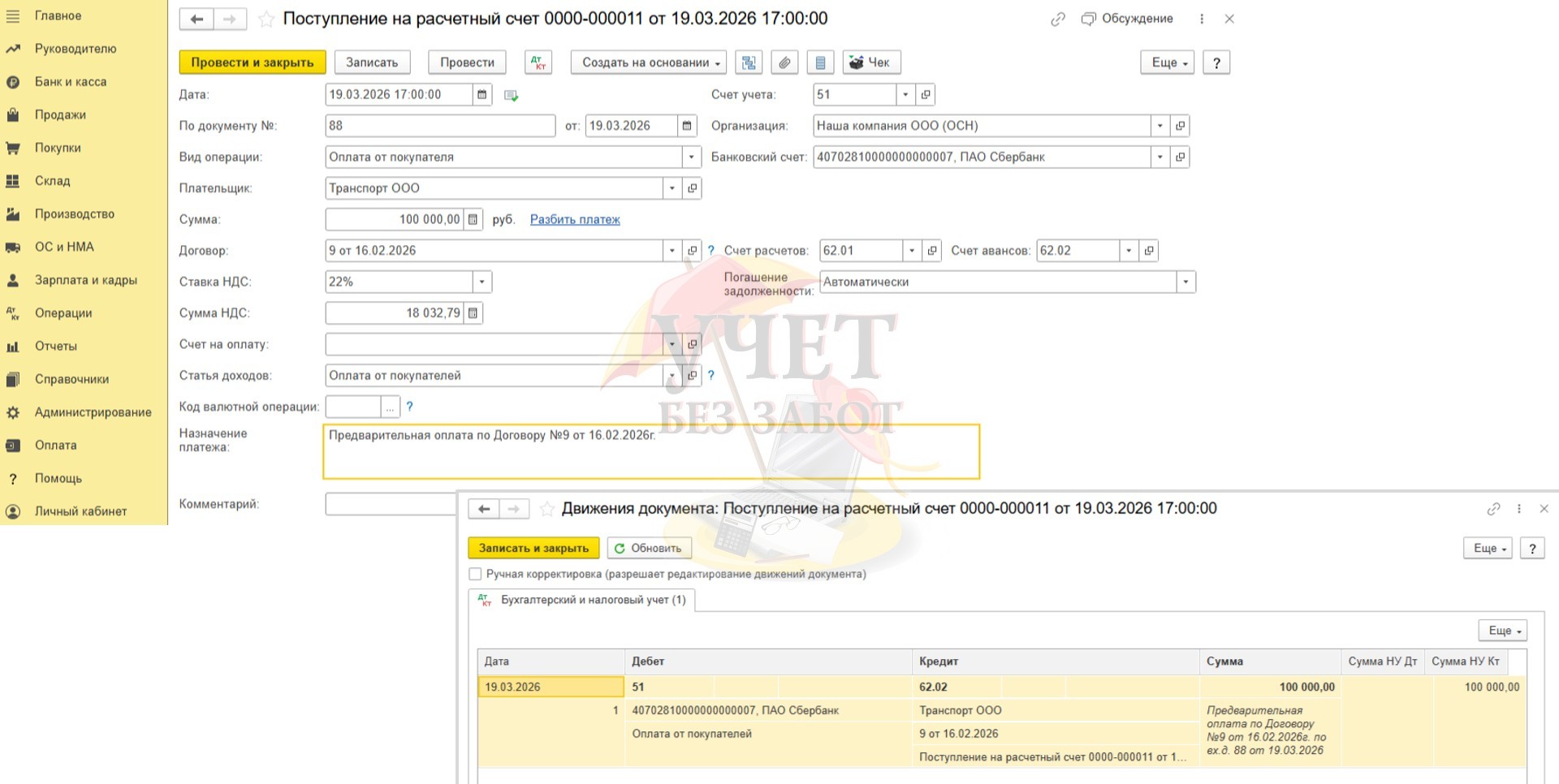Click the calculator icon in Сумма НДС field
This screenshot has width=1559, height=784.
(x=473, y=313)
